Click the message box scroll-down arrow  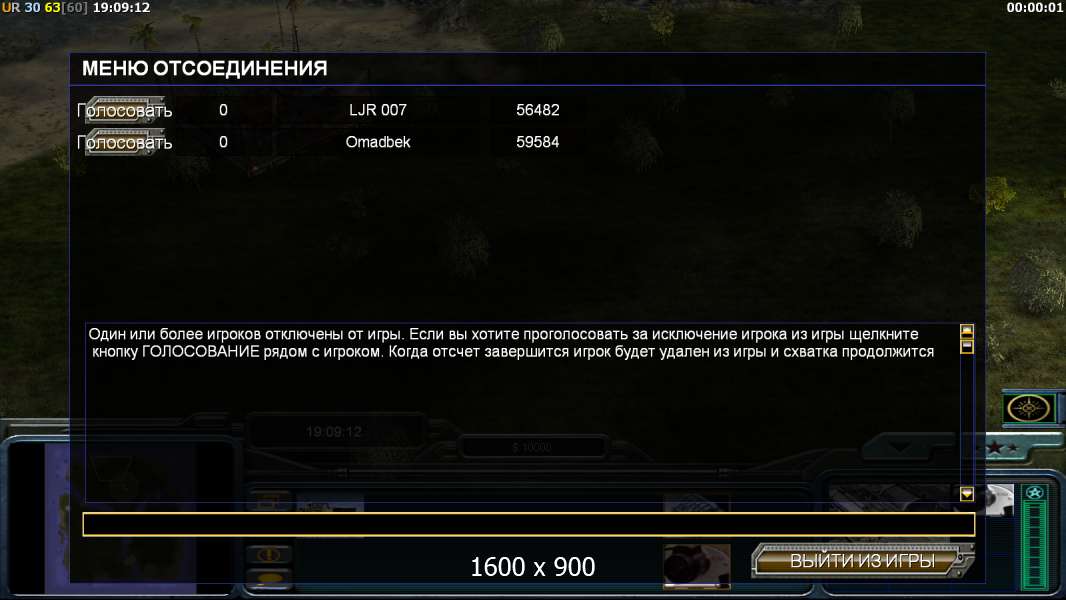(x=967, y=494)
